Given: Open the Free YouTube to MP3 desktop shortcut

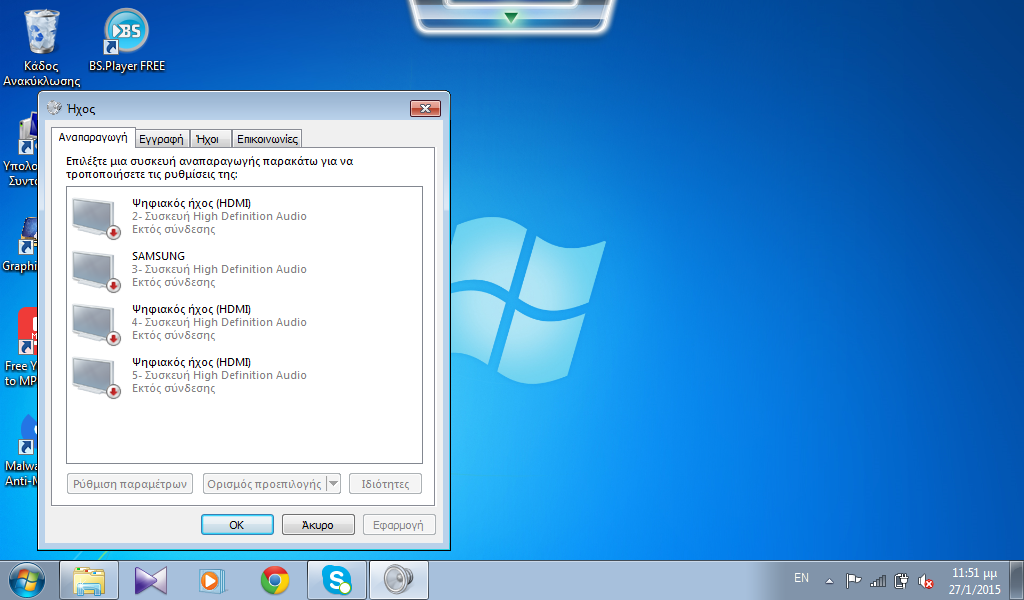Looking at the screenshot, I should point(21,346).
